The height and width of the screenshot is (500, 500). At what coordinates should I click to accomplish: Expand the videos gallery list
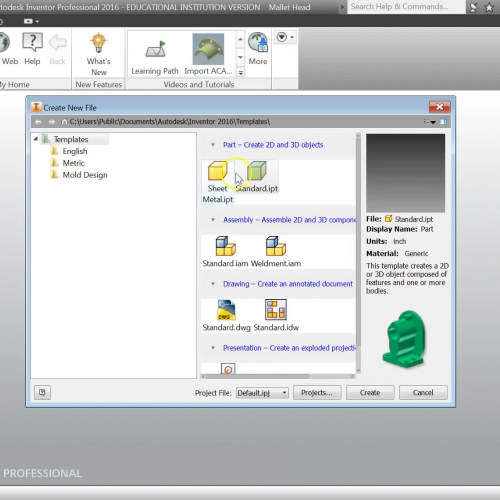(x=240, y=72)
